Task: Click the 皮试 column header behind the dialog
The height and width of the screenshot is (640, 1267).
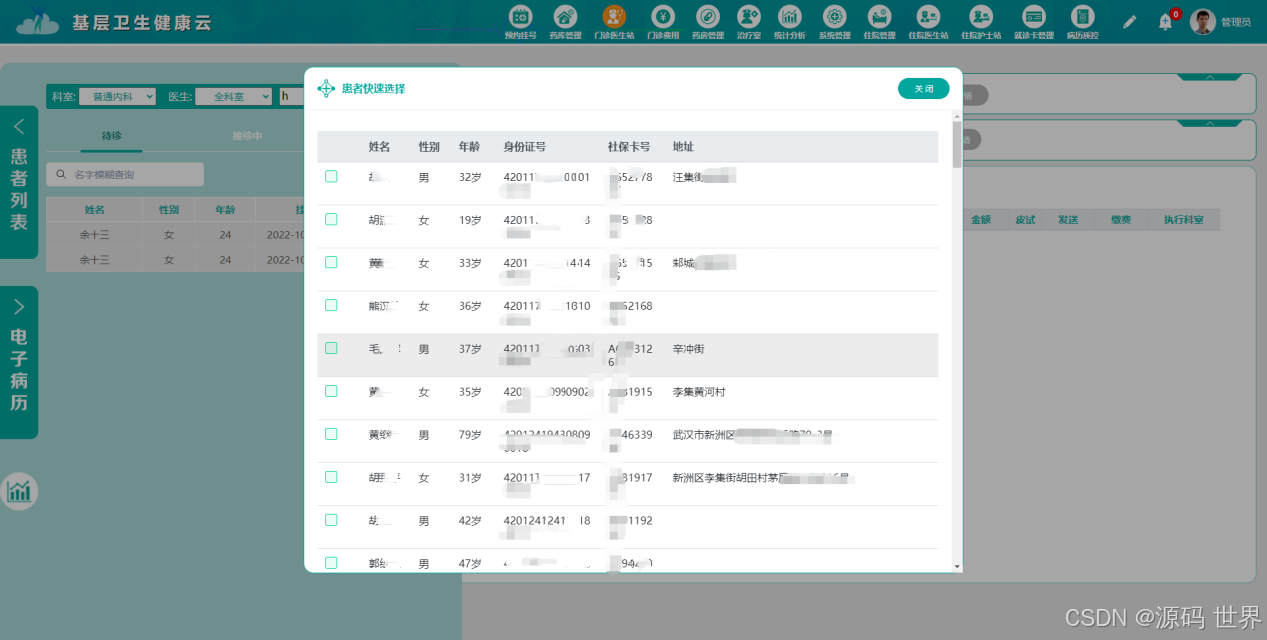Action: point(1025,220)
